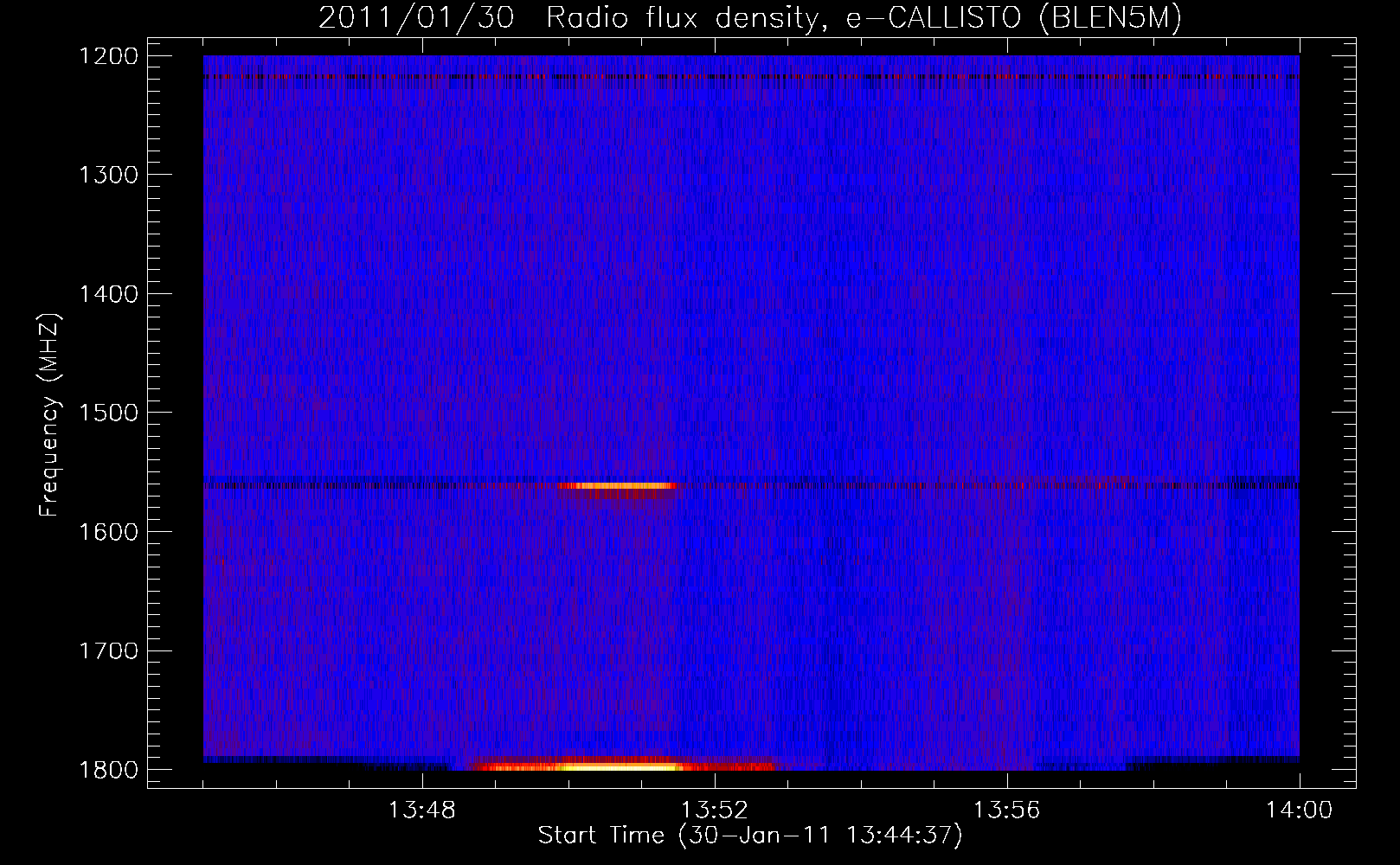Viewport: 1400px width, 865px height.
Task: Click the 1400 frequency tick label
Action: click(x=108, y=294)
